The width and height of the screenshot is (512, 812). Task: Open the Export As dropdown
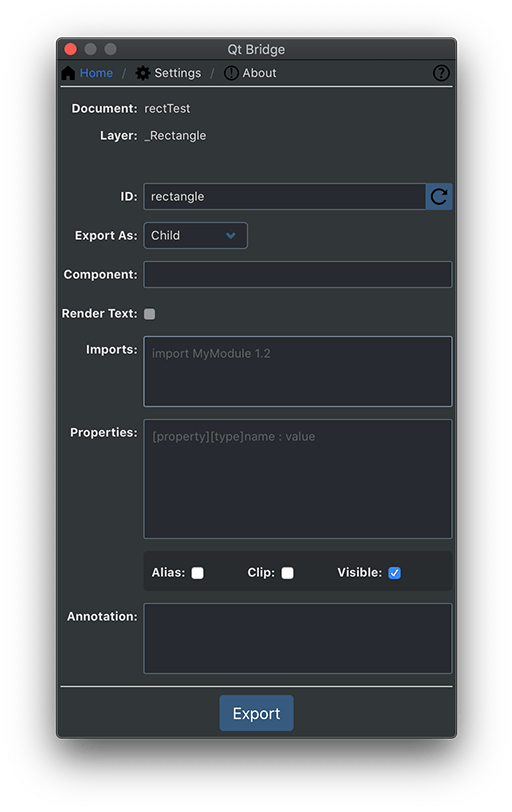[195, 236]
